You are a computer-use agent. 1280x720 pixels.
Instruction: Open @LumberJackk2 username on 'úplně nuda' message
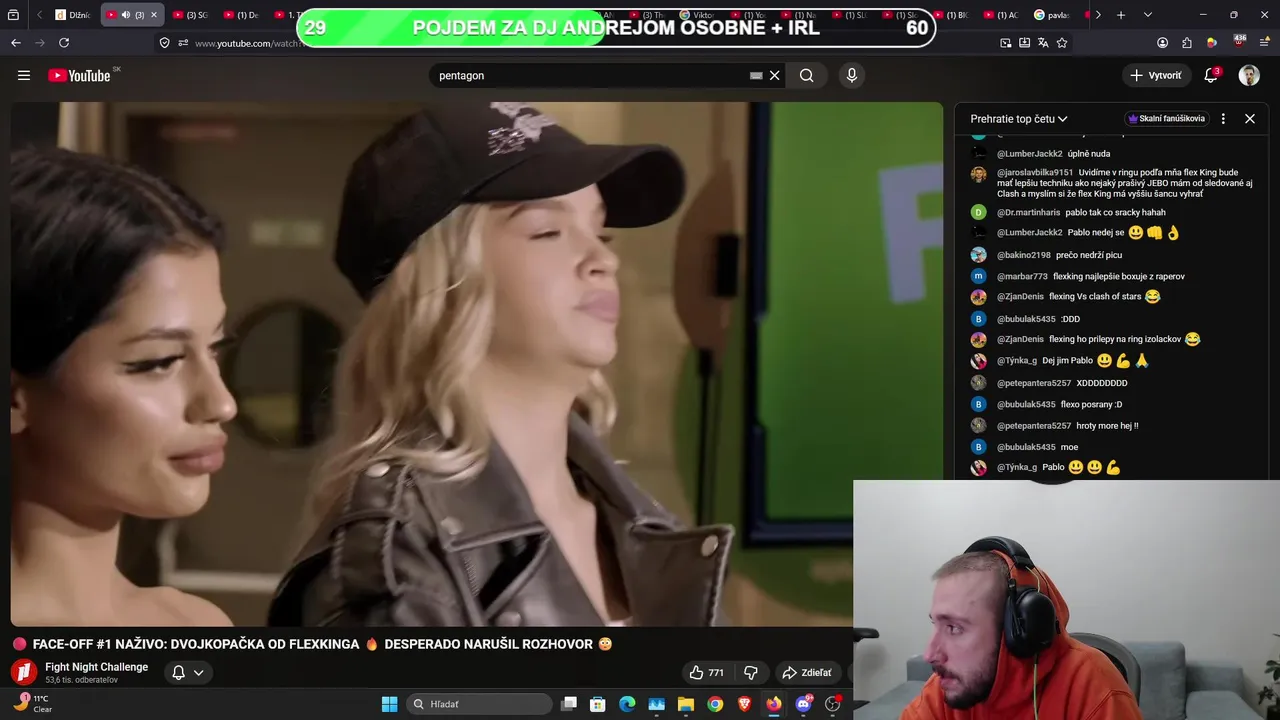(x=1029, y=154)
